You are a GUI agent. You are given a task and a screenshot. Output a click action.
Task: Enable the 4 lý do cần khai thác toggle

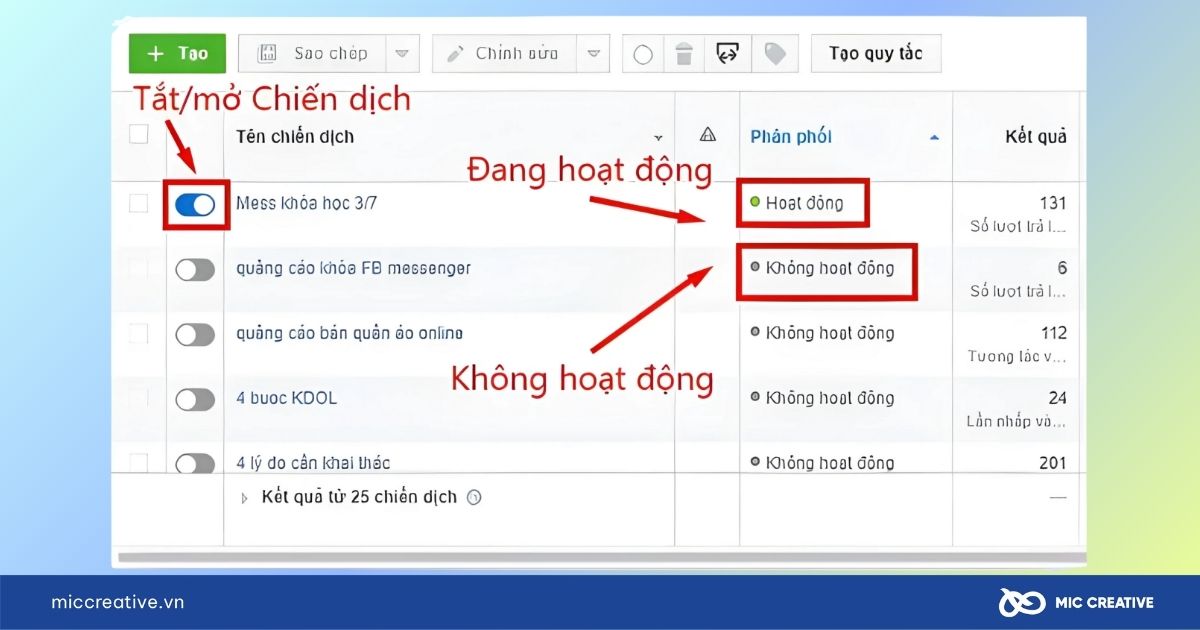tap(195, 463)
